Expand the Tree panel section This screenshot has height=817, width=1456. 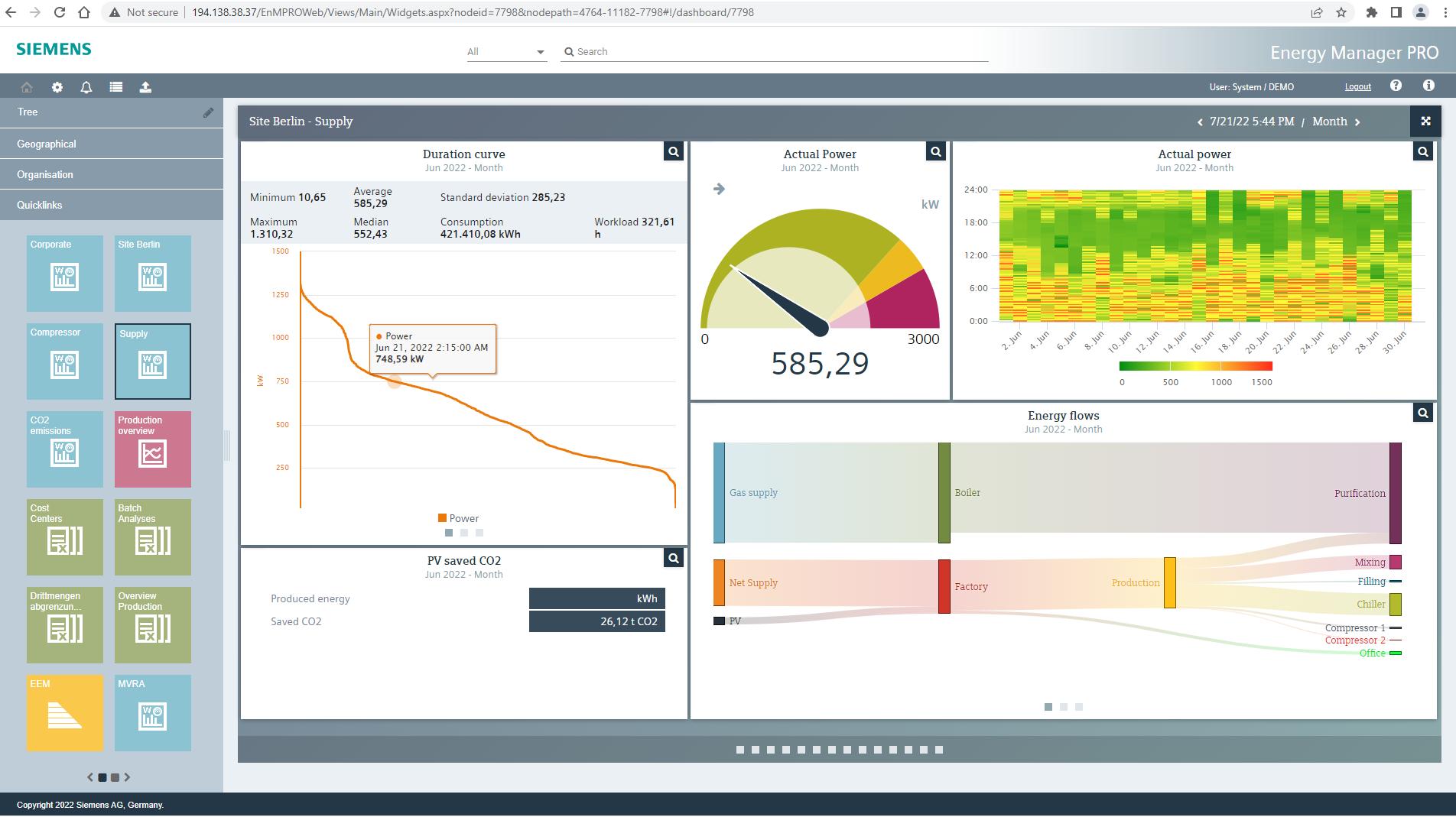click(x=112, y=112)
